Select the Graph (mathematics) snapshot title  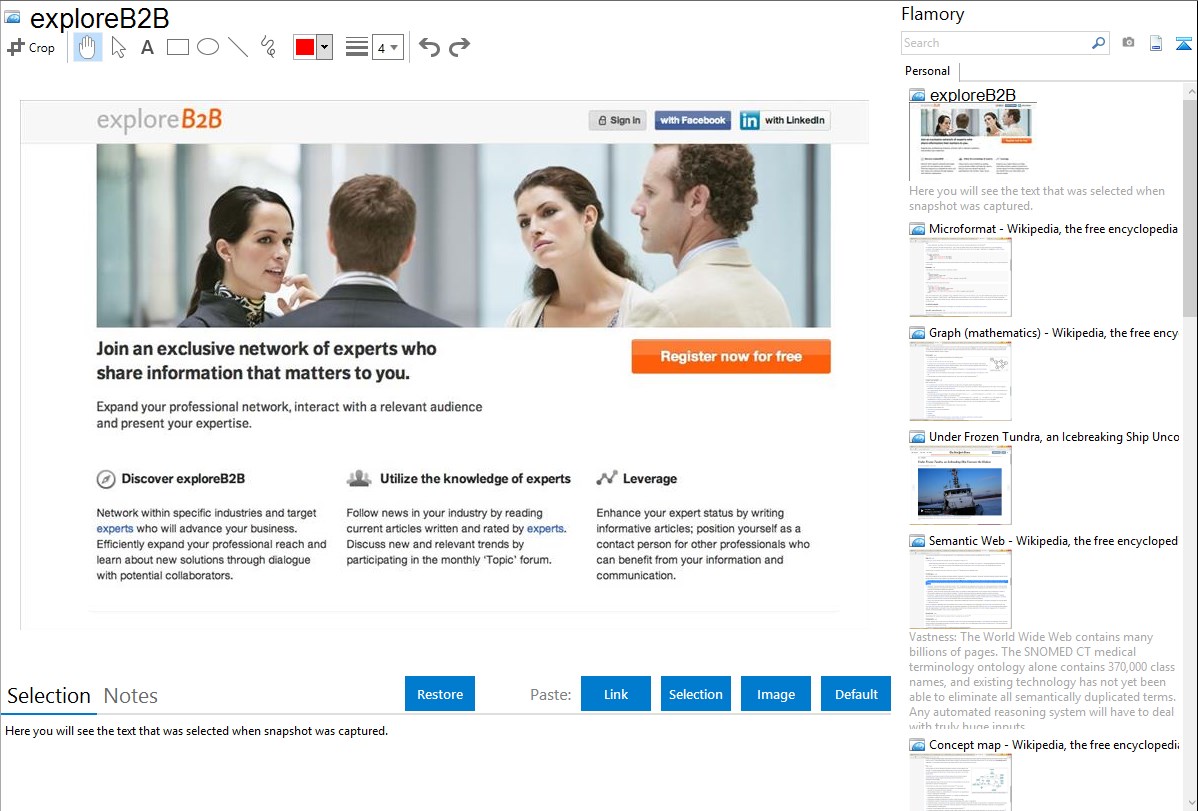coord(1053,333)
